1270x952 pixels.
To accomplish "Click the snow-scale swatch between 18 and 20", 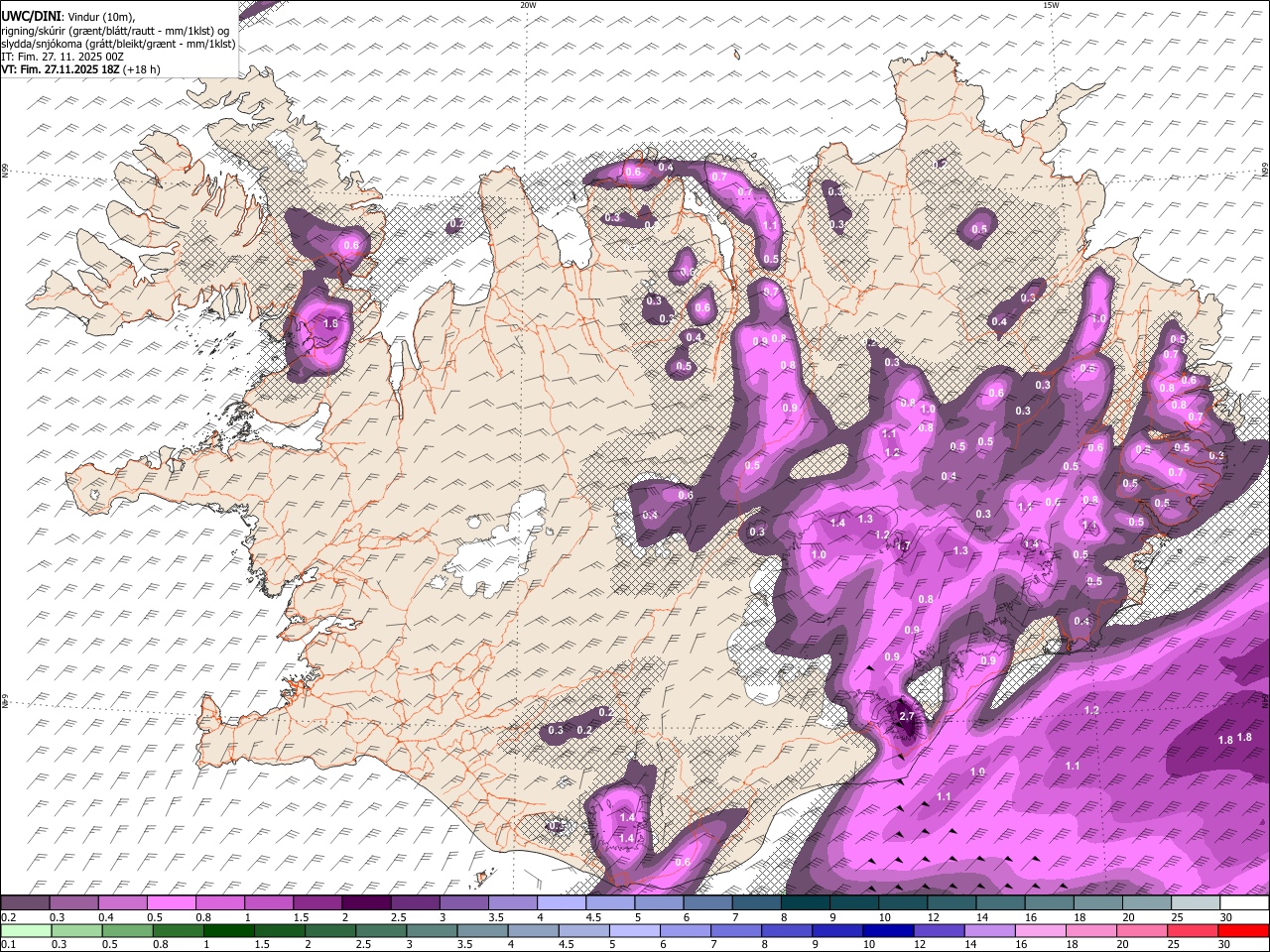I will pyautogui.click(x=1097, y=903).
